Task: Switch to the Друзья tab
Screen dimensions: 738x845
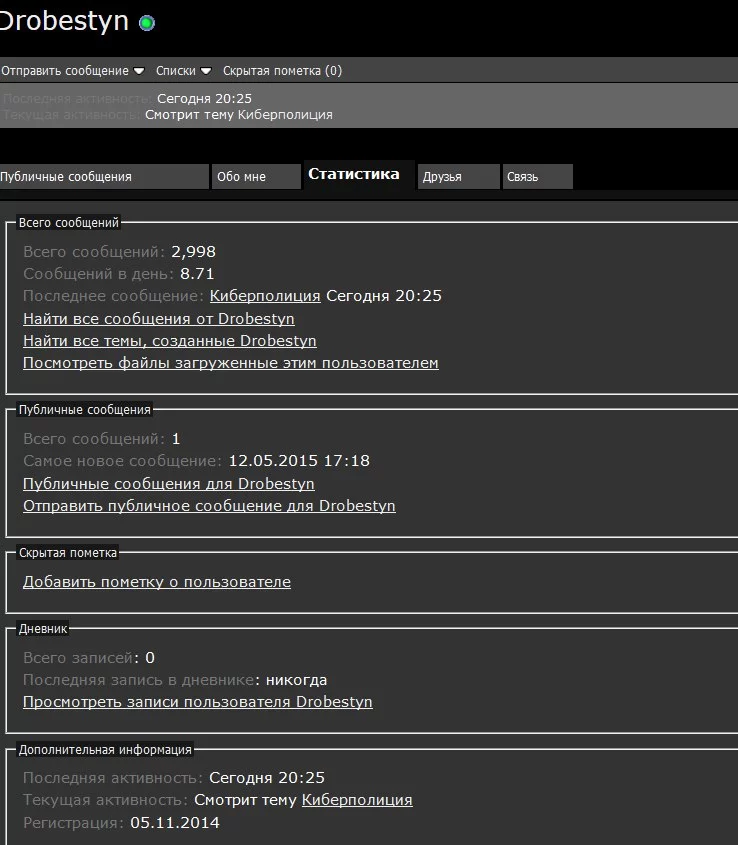Action: tap(457, 177)
